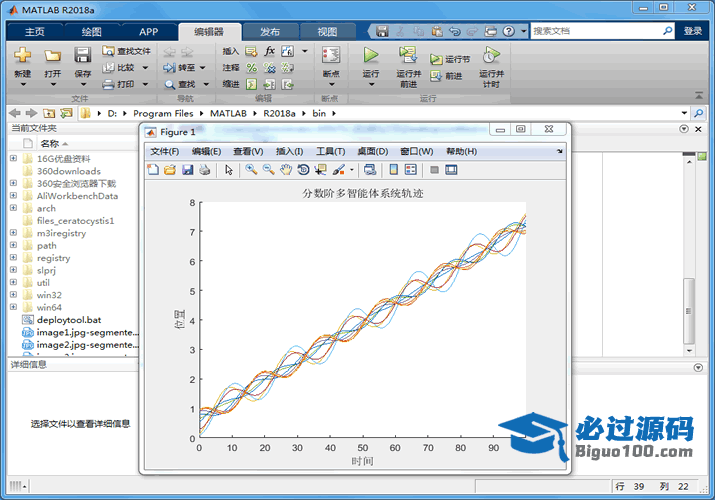Switch to the 绘图 (Plots) tab
The width and height of the screenshot is (715, 500).
point(91,31)
